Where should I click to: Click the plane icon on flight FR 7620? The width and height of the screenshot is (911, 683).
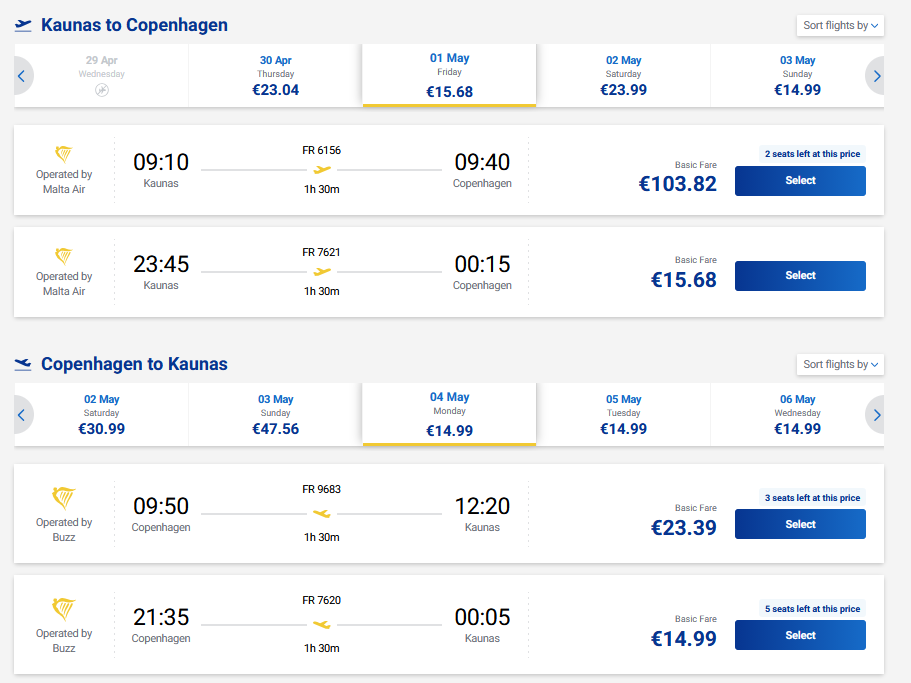322,625
